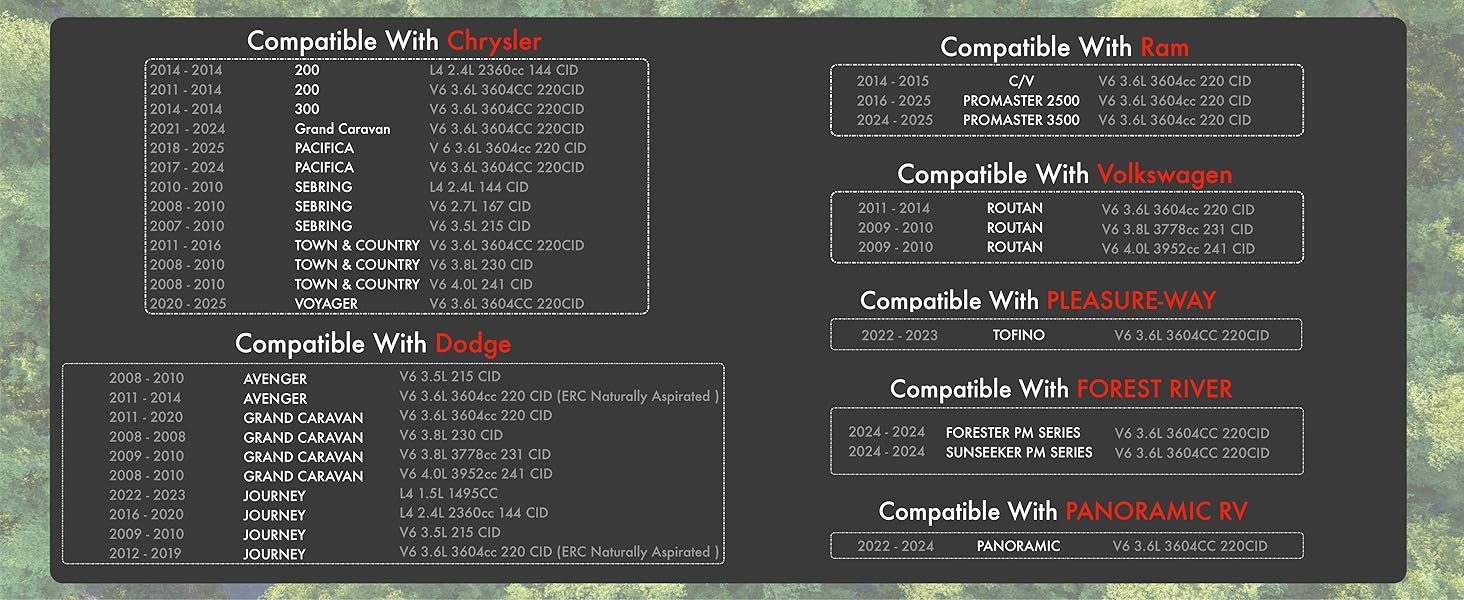Select the PROMASTER 2500 model name

tap(1022, 101)
